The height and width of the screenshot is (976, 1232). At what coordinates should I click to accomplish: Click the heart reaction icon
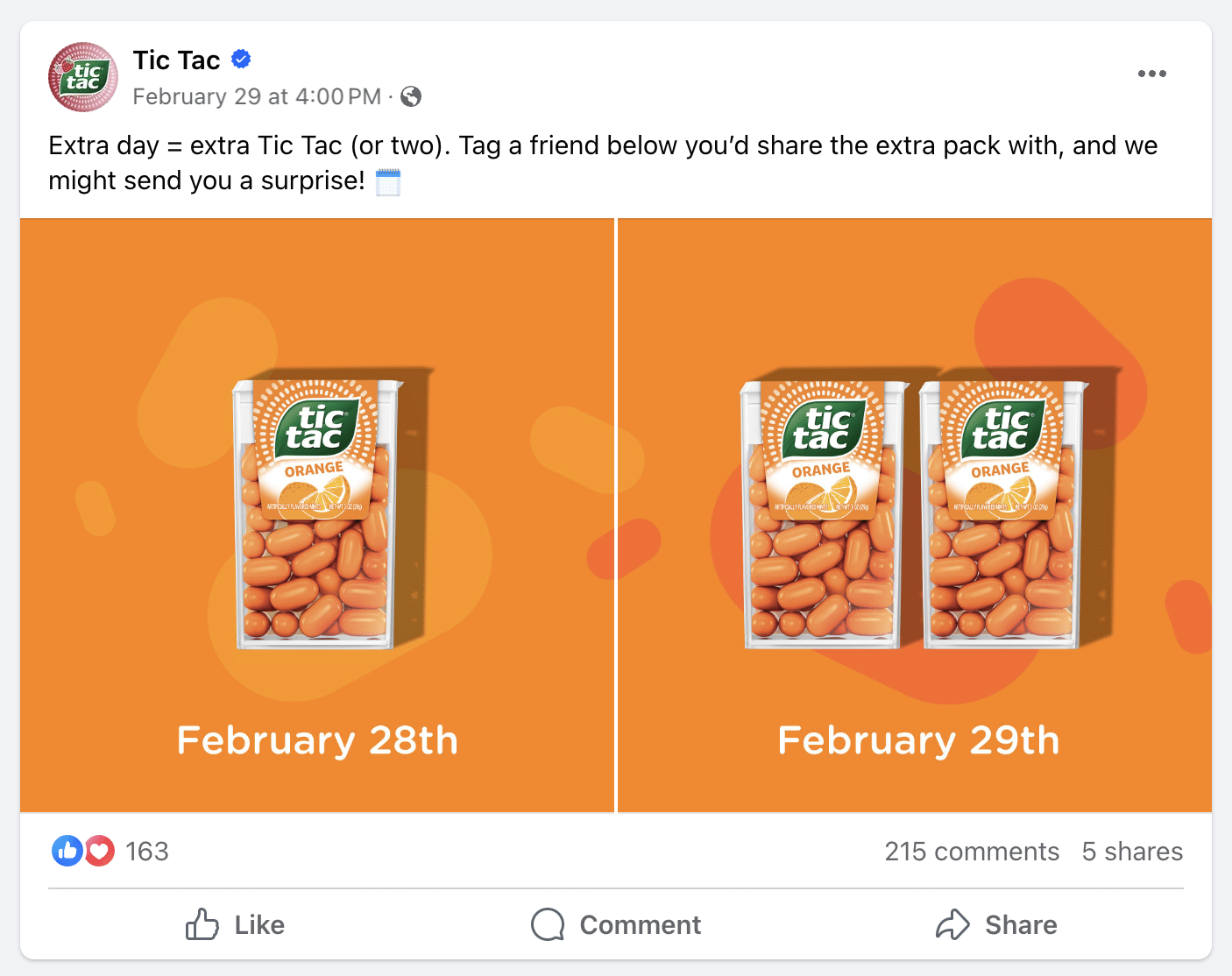click(x=99, y=851)
